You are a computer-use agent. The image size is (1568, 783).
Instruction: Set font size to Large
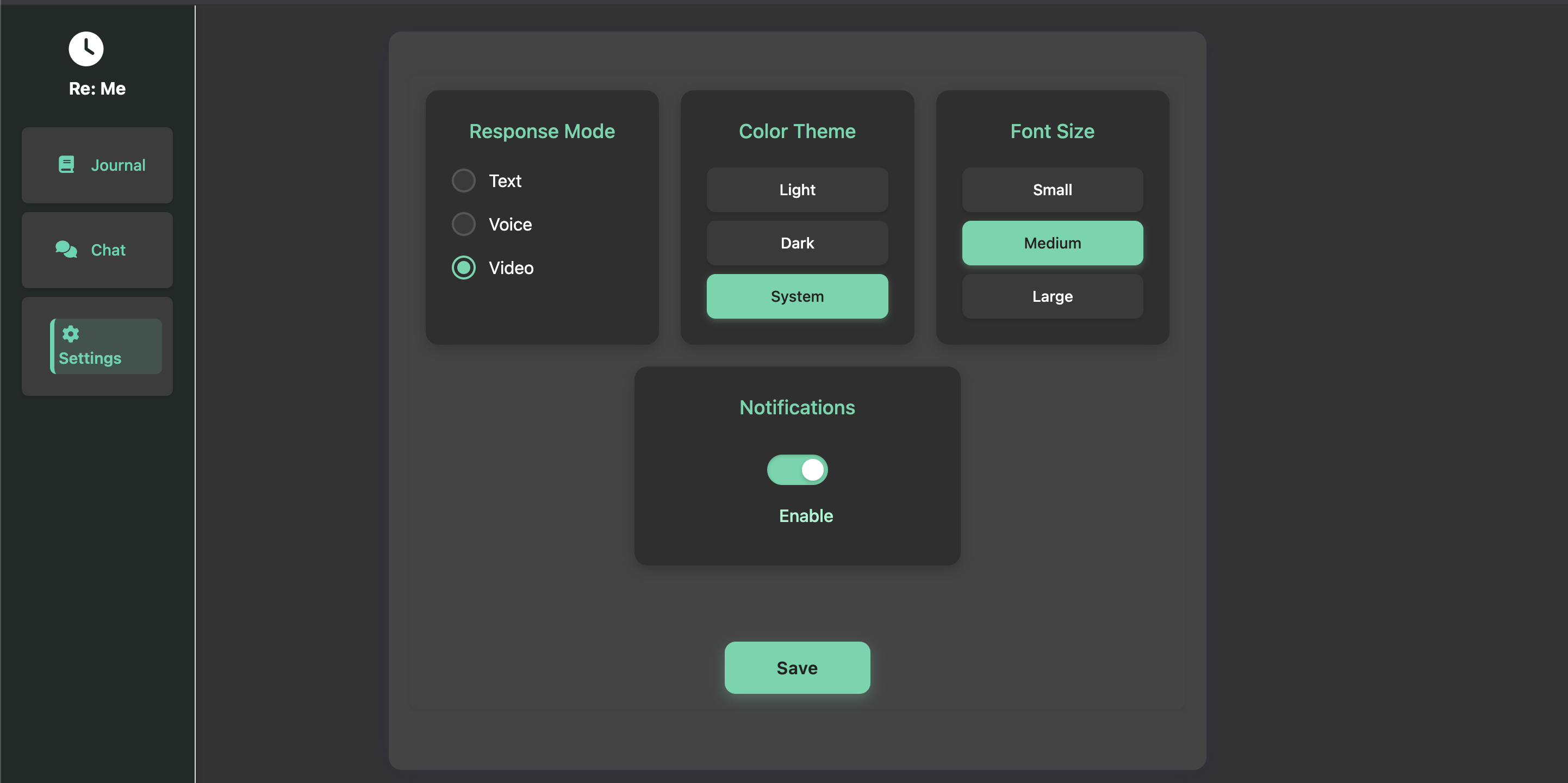(x=1052, y=296)
